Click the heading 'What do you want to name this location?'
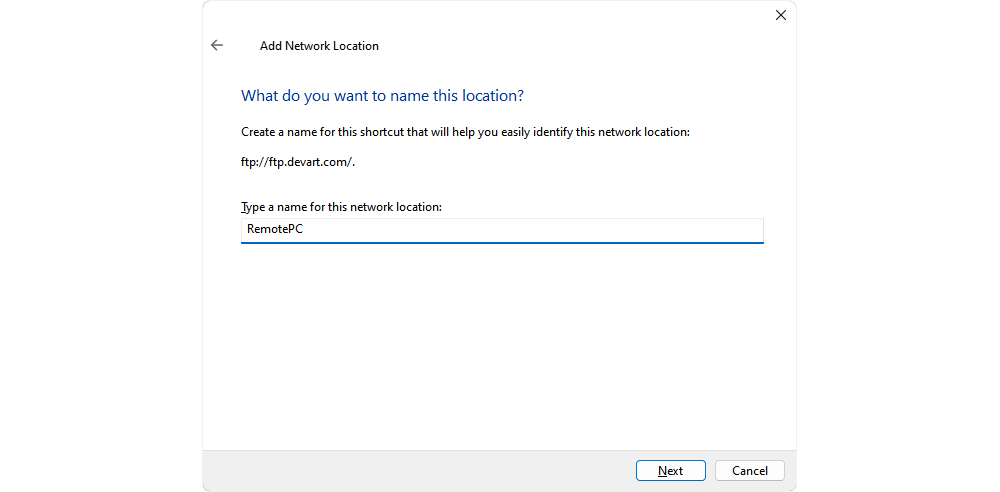1000x492 pixels. coord(382,96)
